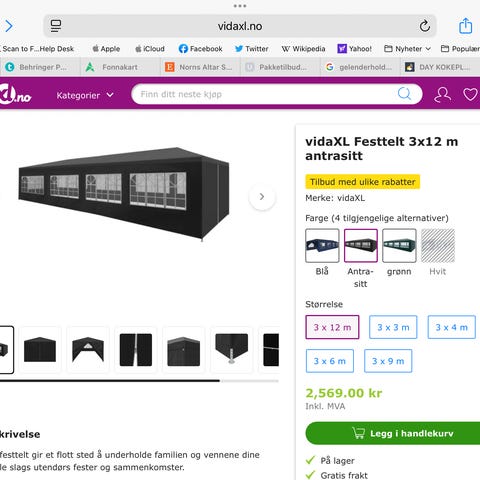Open the Facebook bookmark
The width and height of the screenshot is (480, 480).
[200, 49]
